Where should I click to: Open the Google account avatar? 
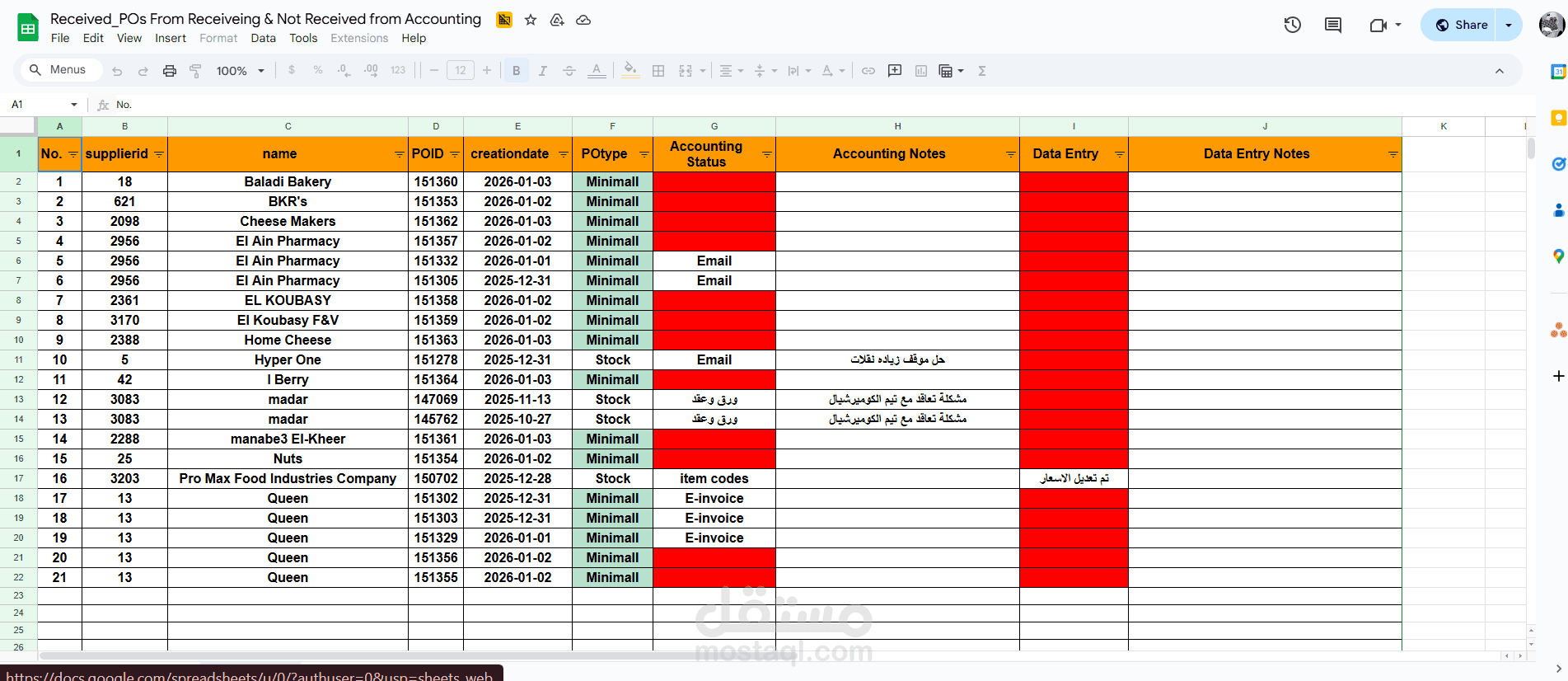coord(1552,25)
